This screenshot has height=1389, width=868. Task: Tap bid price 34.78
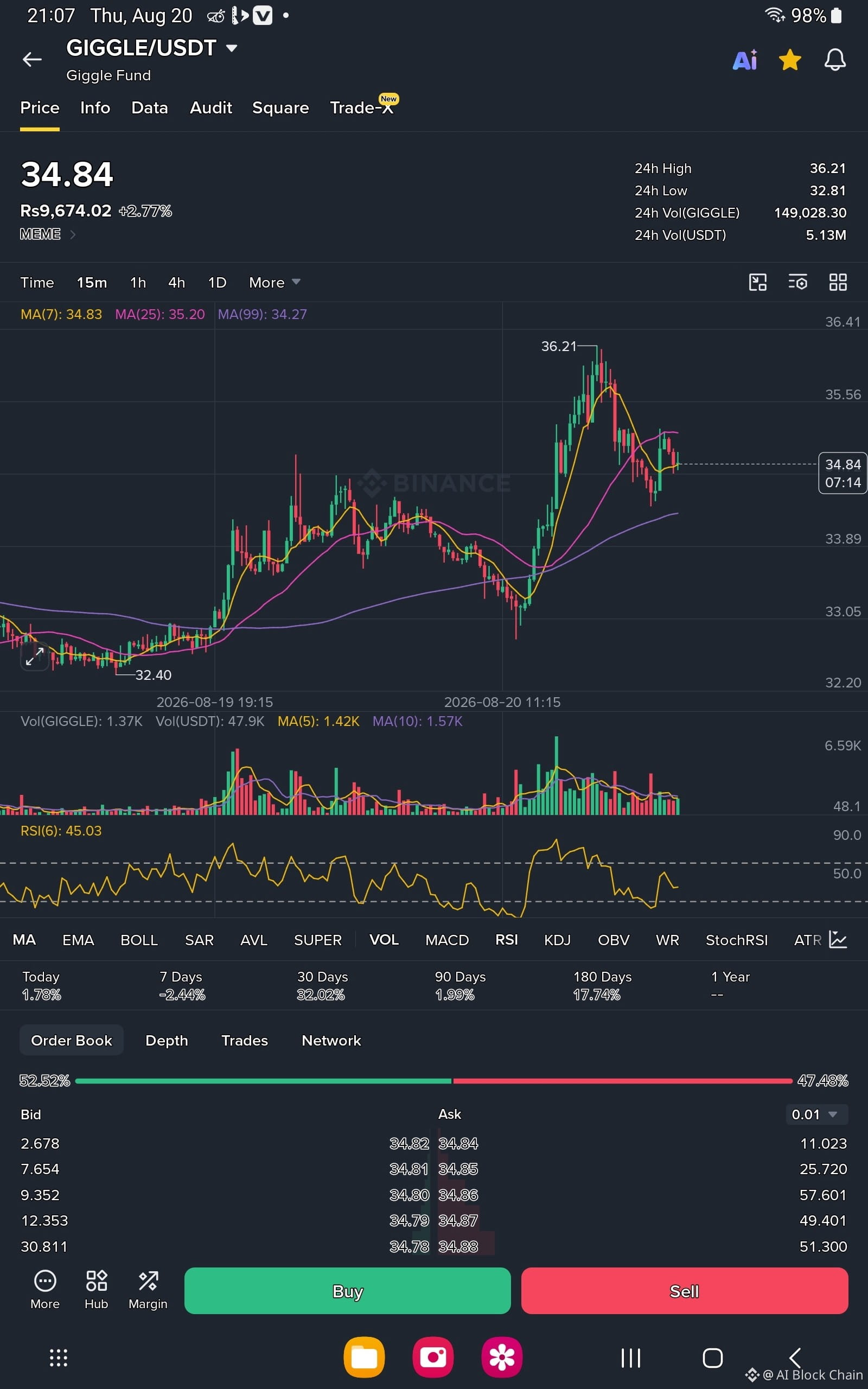point(409,1246)
